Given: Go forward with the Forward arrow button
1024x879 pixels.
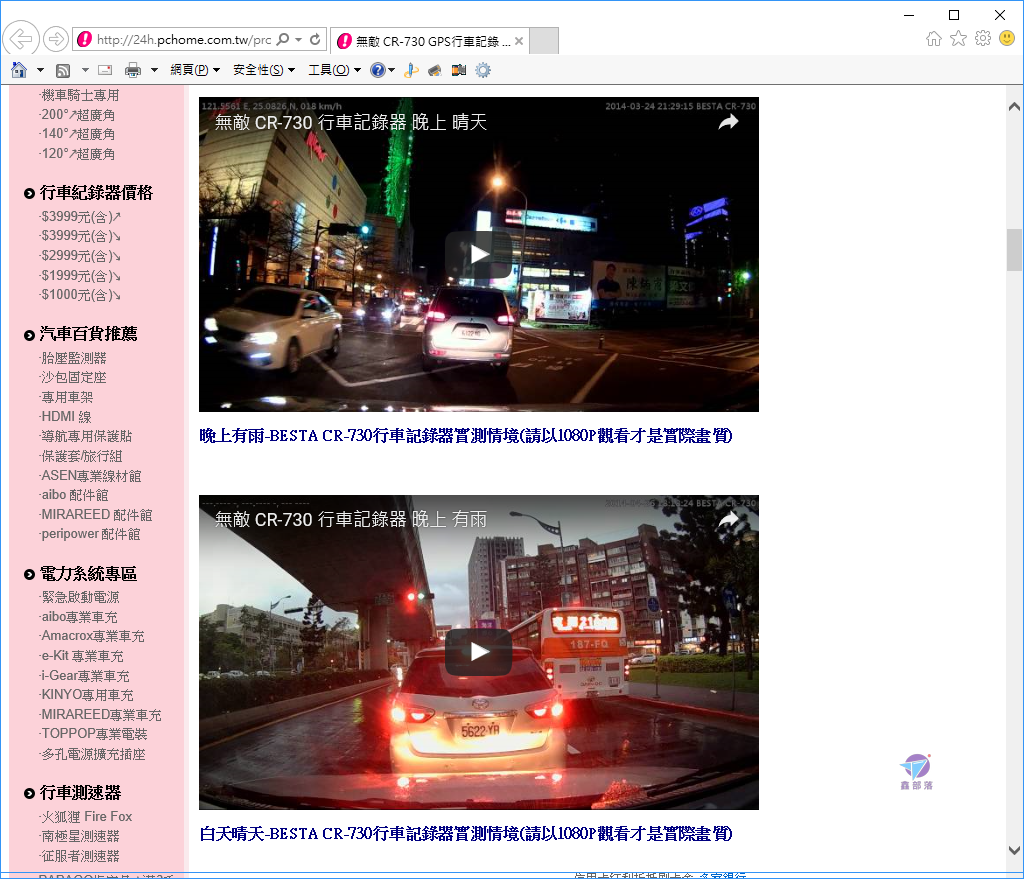Looking at the screenshot, I should (x=56, y=39).
